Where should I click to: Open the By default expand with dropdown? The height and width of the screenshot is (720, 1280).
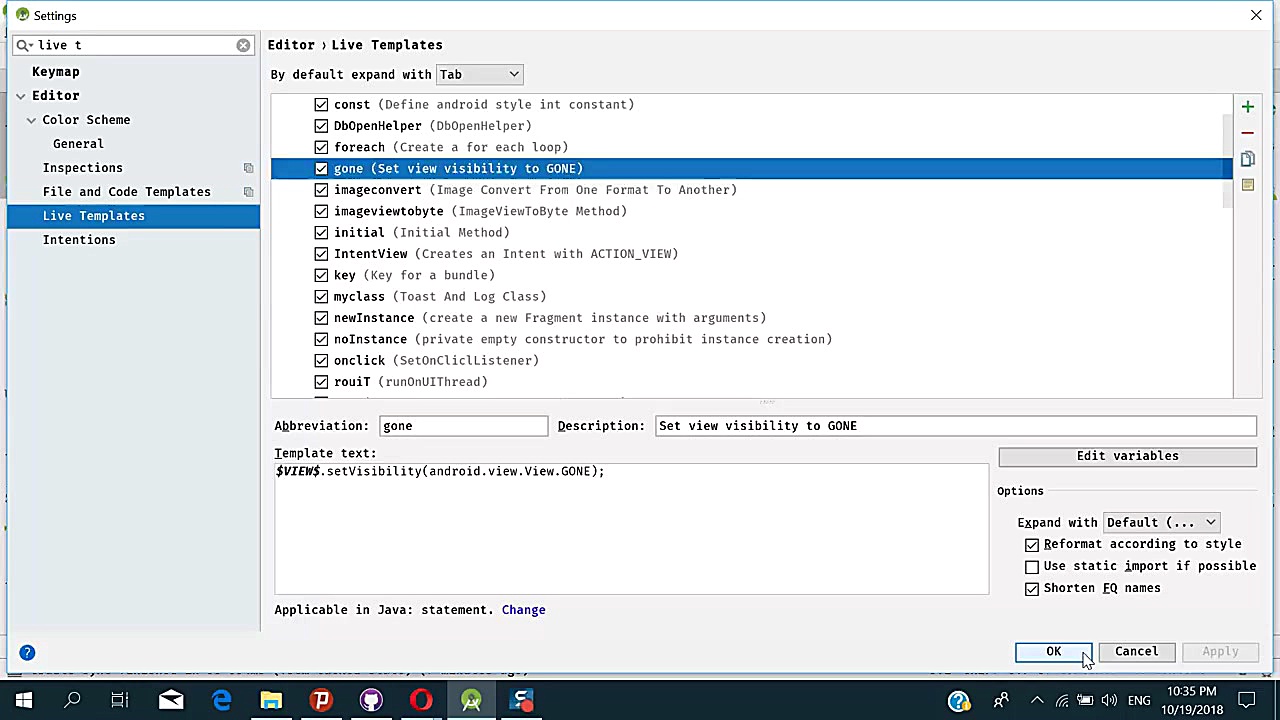pos(479,74)
